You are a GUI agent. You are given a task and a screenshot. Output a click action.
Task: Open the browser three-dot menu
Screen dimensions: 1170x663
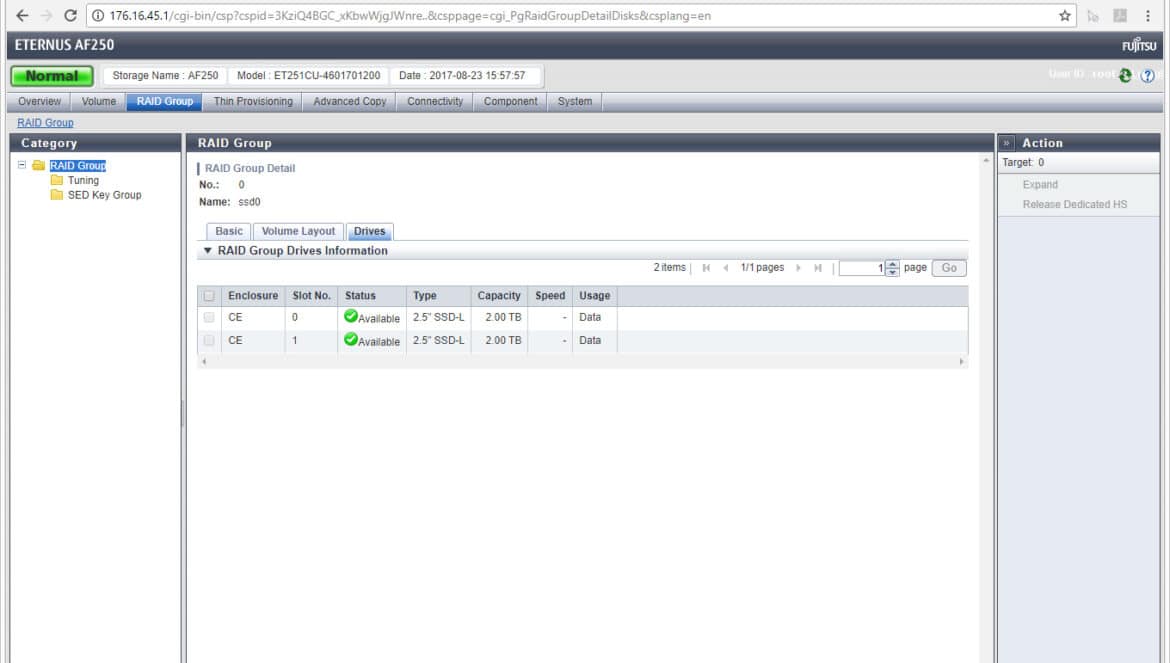tap(1148, 16)
